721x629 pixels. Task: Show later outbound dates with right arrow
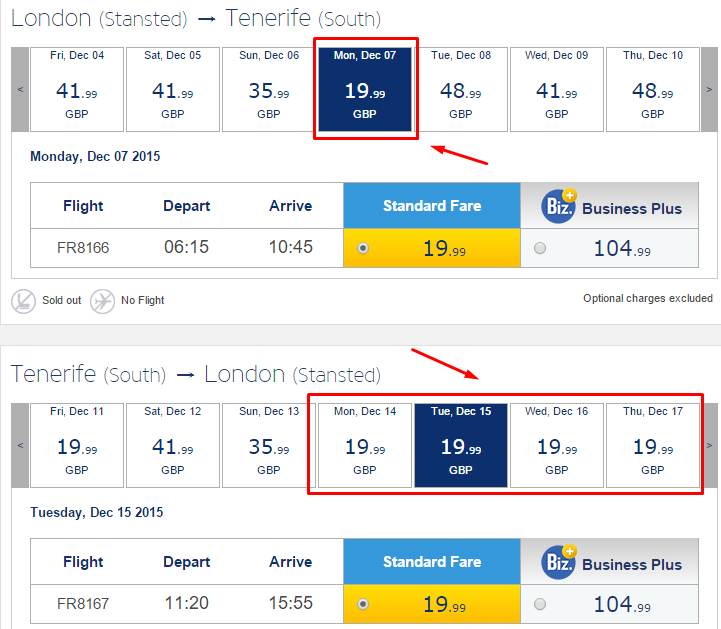click(x=709, y=89)
